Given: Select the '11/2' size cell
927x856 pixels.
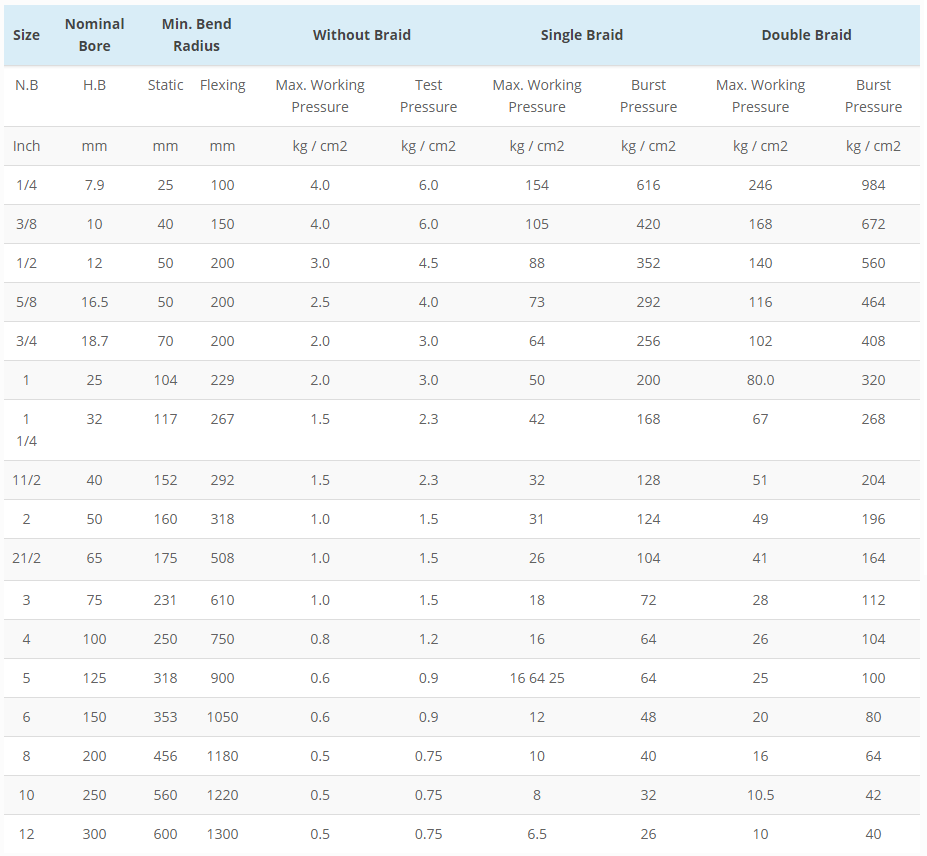Looking at the screenshot, I should [27, 480].
